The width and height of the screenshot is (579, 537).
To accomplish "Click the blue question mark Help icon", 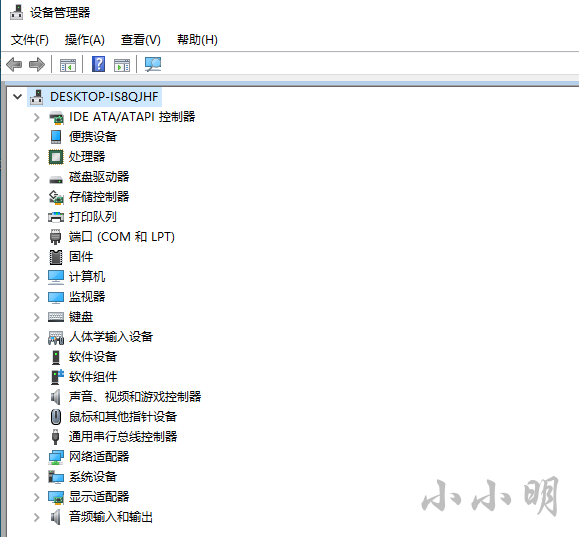I will [98, 64].
